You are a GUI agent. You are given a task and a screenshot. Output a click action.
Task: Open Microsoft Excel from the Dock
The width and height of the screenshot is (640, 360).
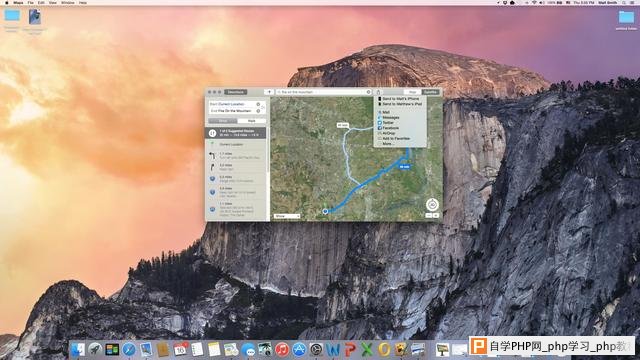coord(367,350)
